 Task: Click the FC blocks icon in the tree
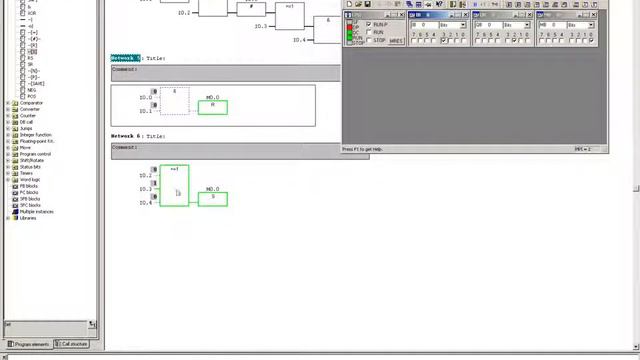[16, 192]
